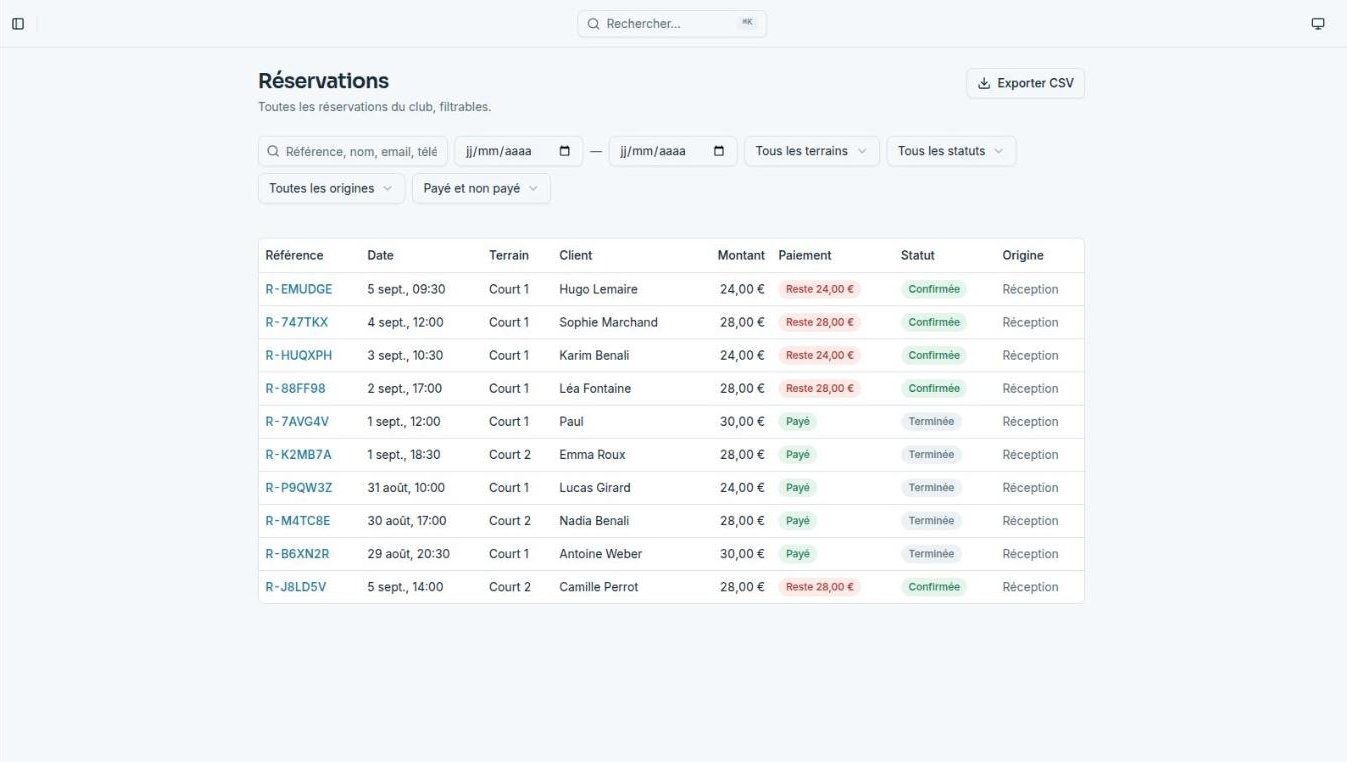Click Terminée status in Nadia Benali row
This screenshot has height=762, width=1347.
pos(931,520)
